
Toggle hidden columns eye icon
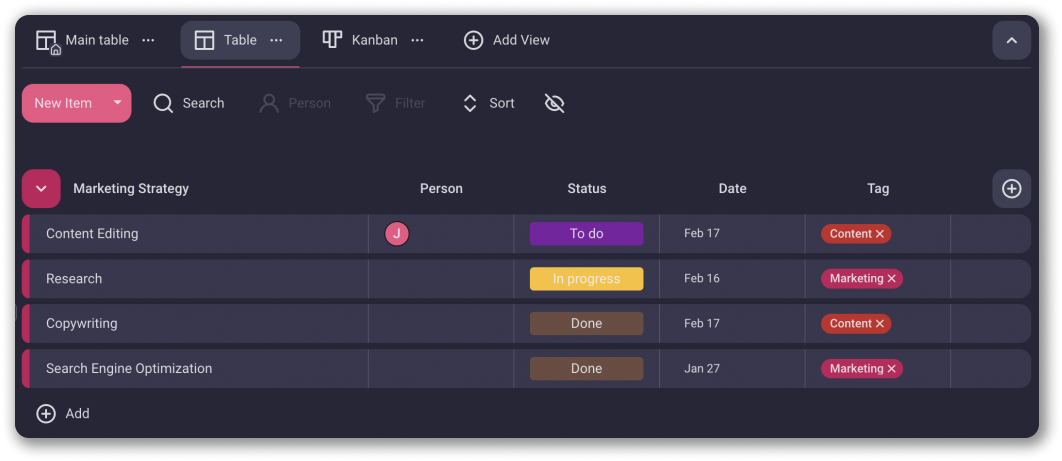555,103
